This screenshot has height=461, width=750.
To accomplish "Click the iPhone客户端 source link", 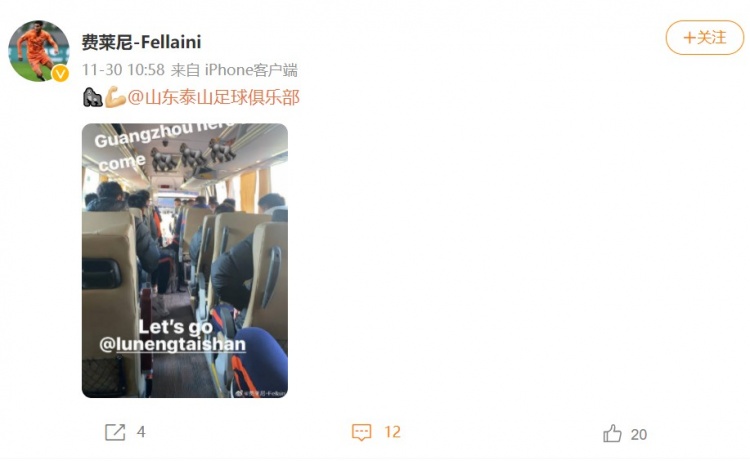I will (251, 70).
